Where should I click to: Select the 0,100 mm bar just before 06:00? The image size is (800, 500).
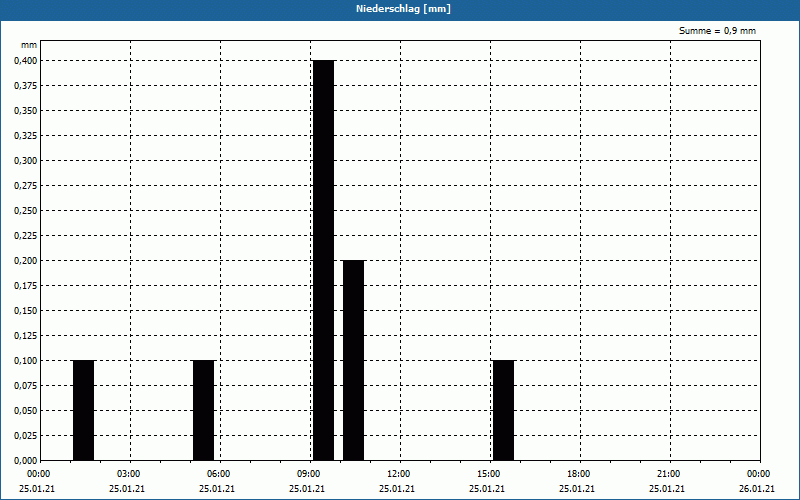pyautogui.click(x=204, y=410)
